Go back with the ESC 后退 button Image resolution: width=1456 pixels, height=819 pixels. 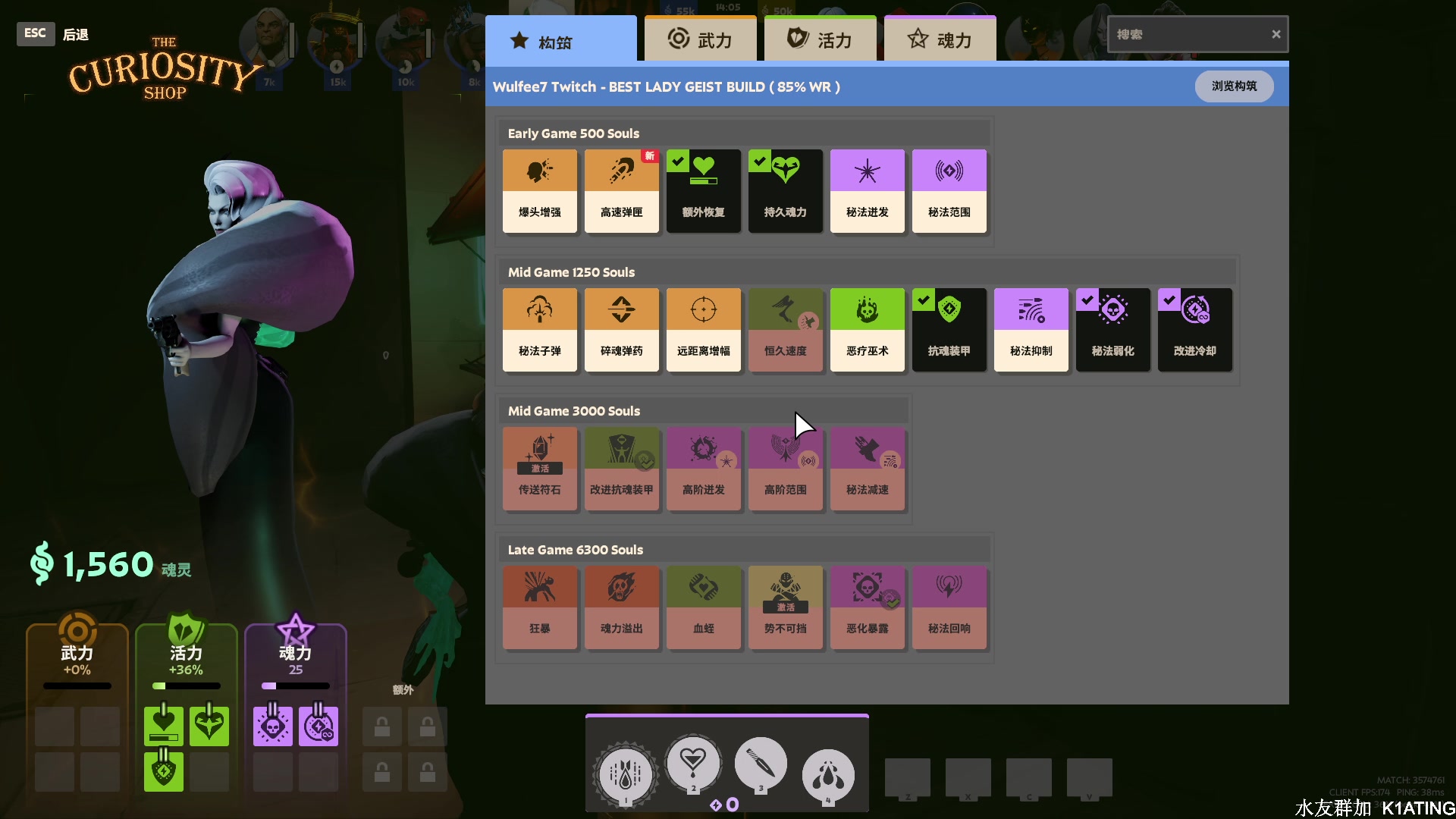53,33
